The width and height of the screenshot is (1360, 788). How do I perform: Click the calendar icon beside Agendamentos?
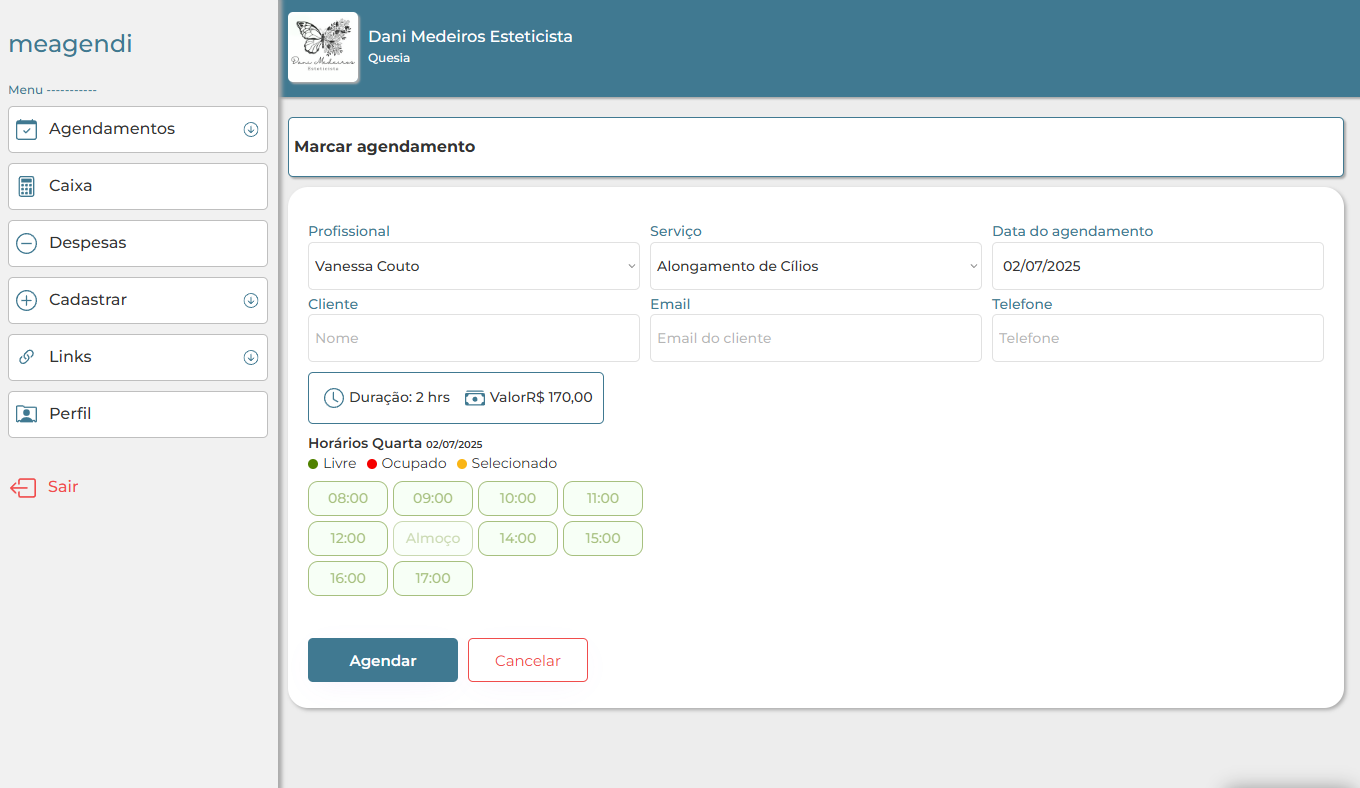click(27, 129)
